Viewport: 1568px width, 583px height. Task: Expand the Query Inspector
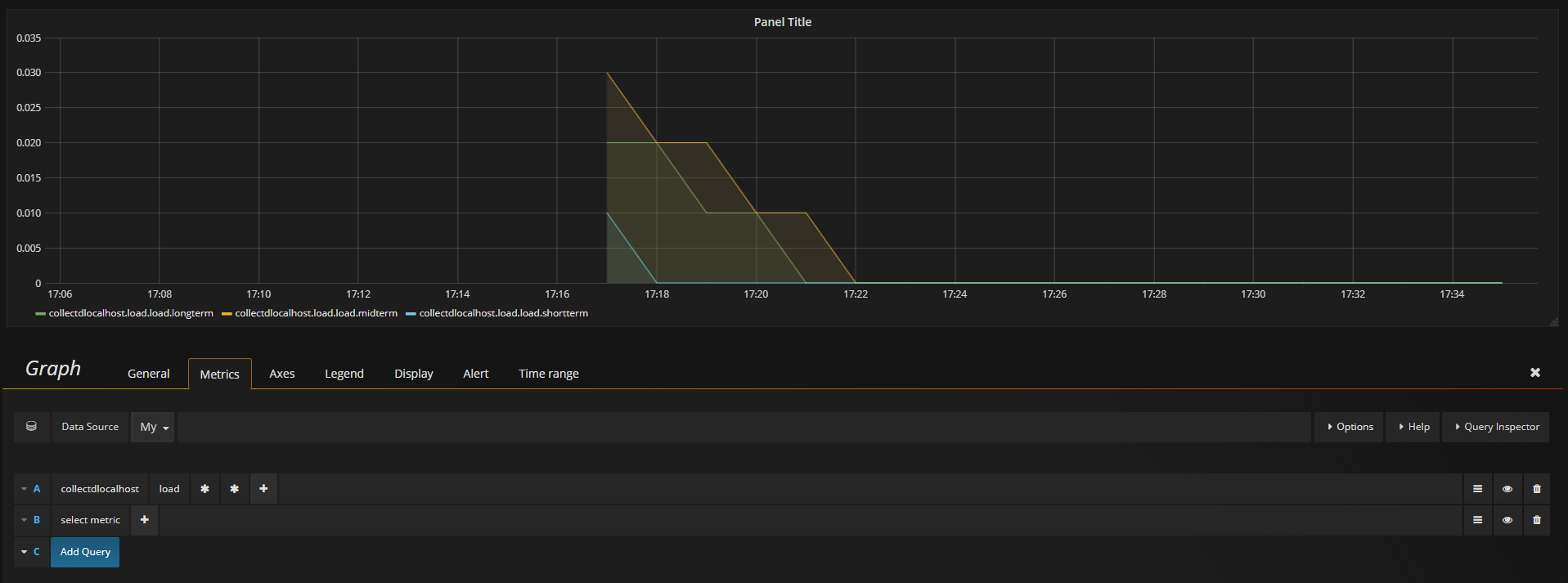pos(1496,427)
